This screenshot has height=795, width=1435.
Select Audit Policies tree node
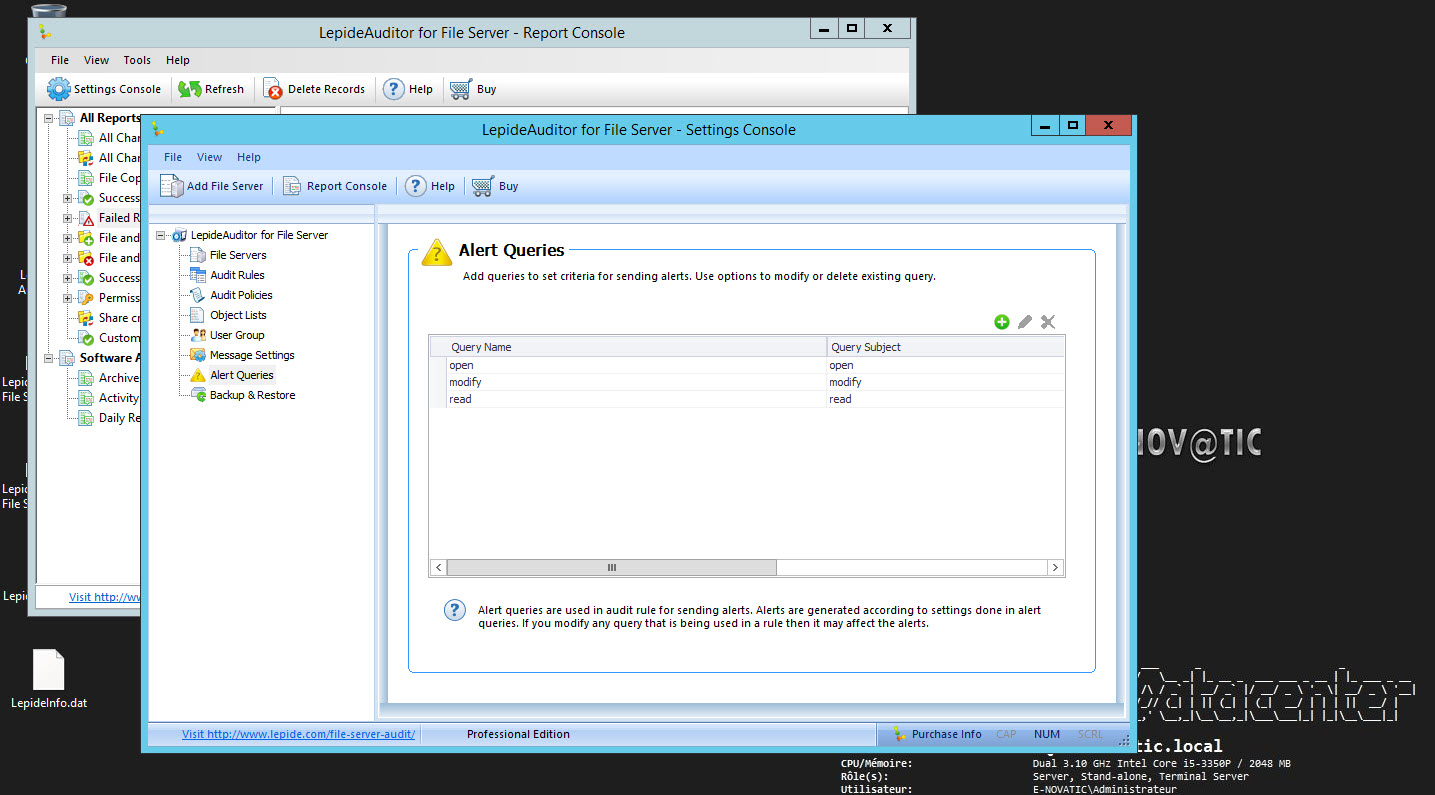pyautogui.click(x=241, y=295)
